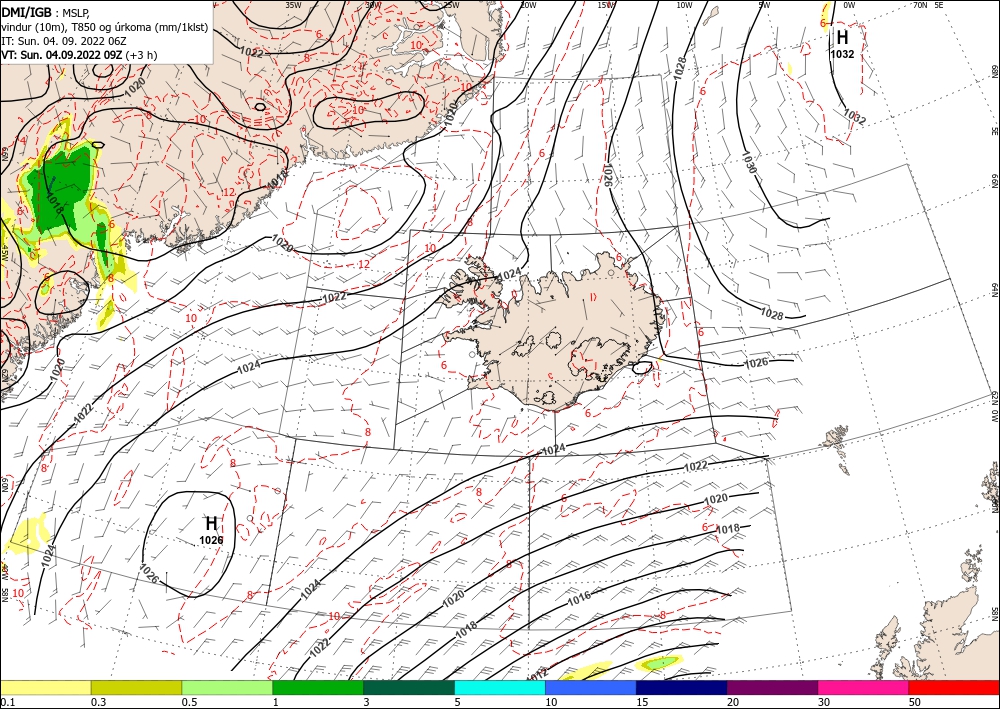Select the green 1 mm legend swatch

click(x=318, y=687)
